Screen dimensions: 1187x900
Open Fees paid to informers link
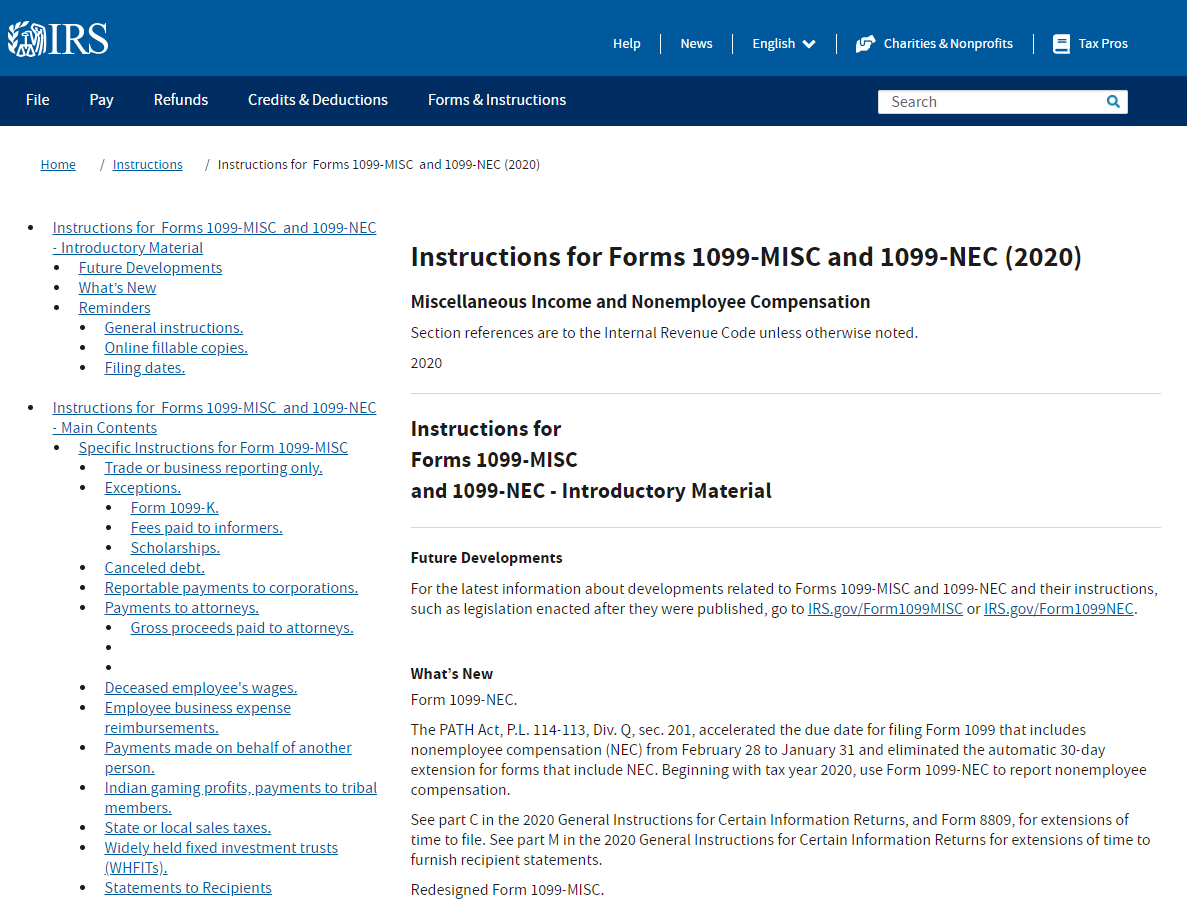tap(207, 528)
